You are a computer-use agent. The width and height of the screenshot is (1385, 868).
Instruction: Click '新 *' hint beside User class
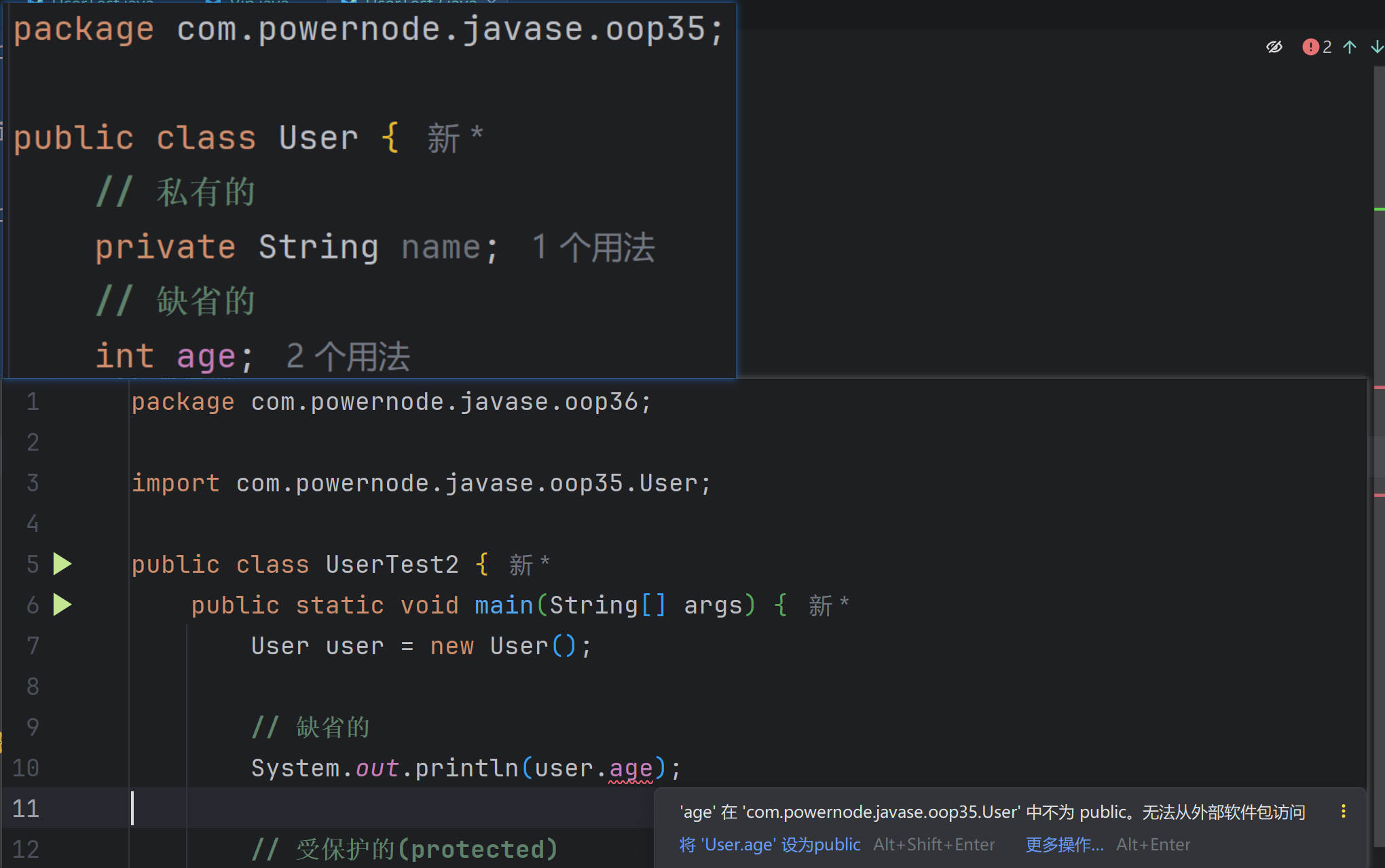click(x=455, y=138)
